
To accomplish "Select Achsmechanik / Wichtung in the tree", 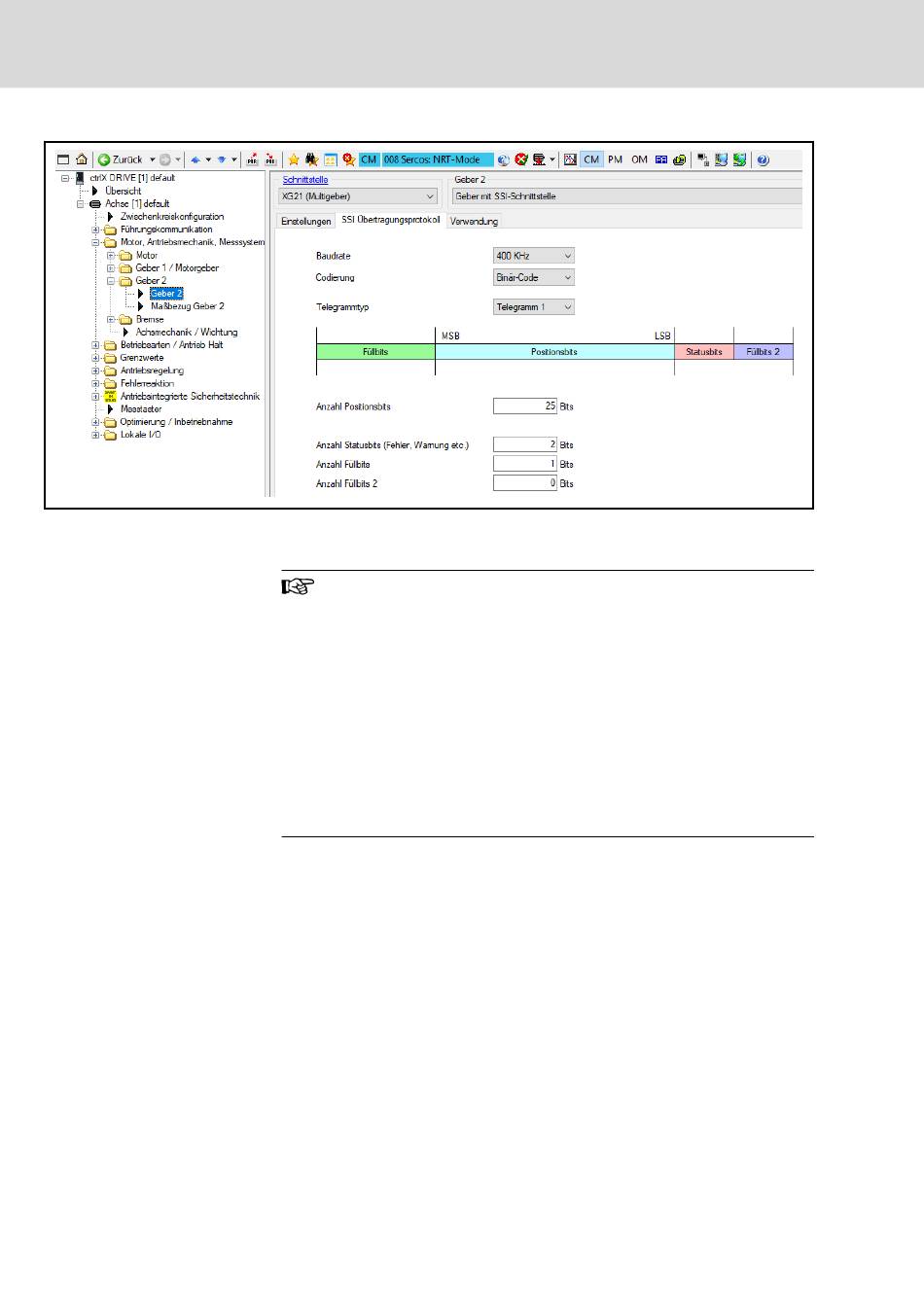I will tap(187, 333).
